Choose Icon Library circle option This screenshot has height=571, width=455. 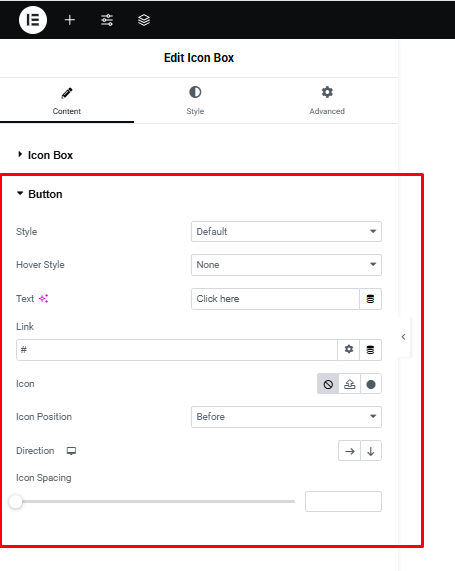[x=371, y=384]
